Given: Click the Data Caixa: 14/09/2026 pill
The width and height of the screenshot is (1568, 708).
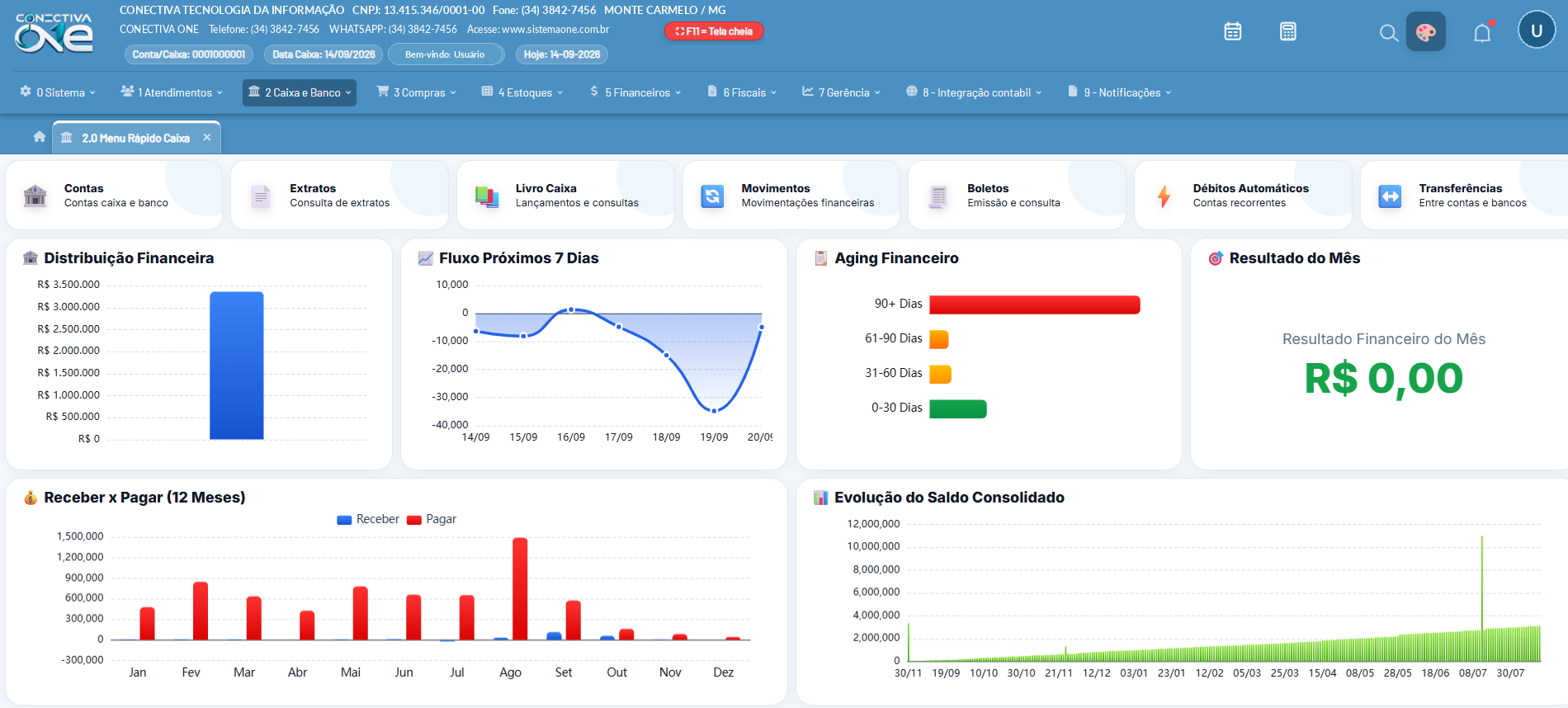Looking at the screenshot, I should (x=324, y=54).
